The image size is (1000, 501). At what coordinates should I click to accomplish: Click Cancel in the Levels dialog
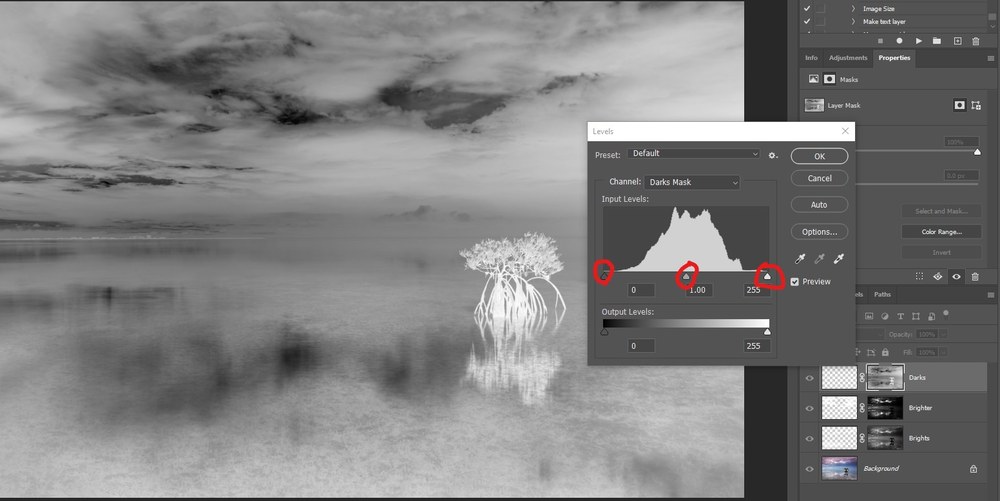[x=820, y=178]
